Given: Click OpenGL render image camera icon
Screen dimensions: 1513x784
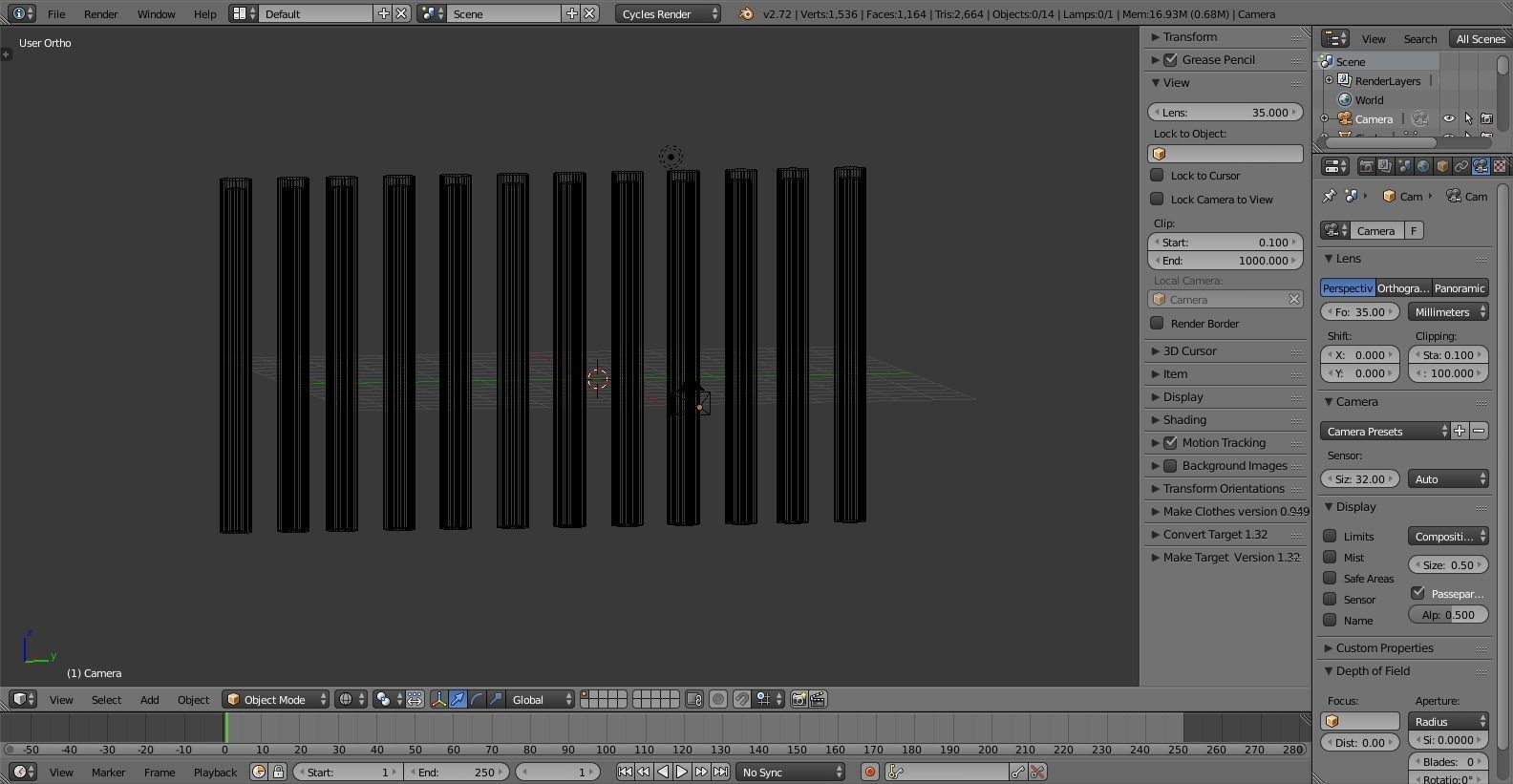Looking at the screenshot, I should (799, 700).
